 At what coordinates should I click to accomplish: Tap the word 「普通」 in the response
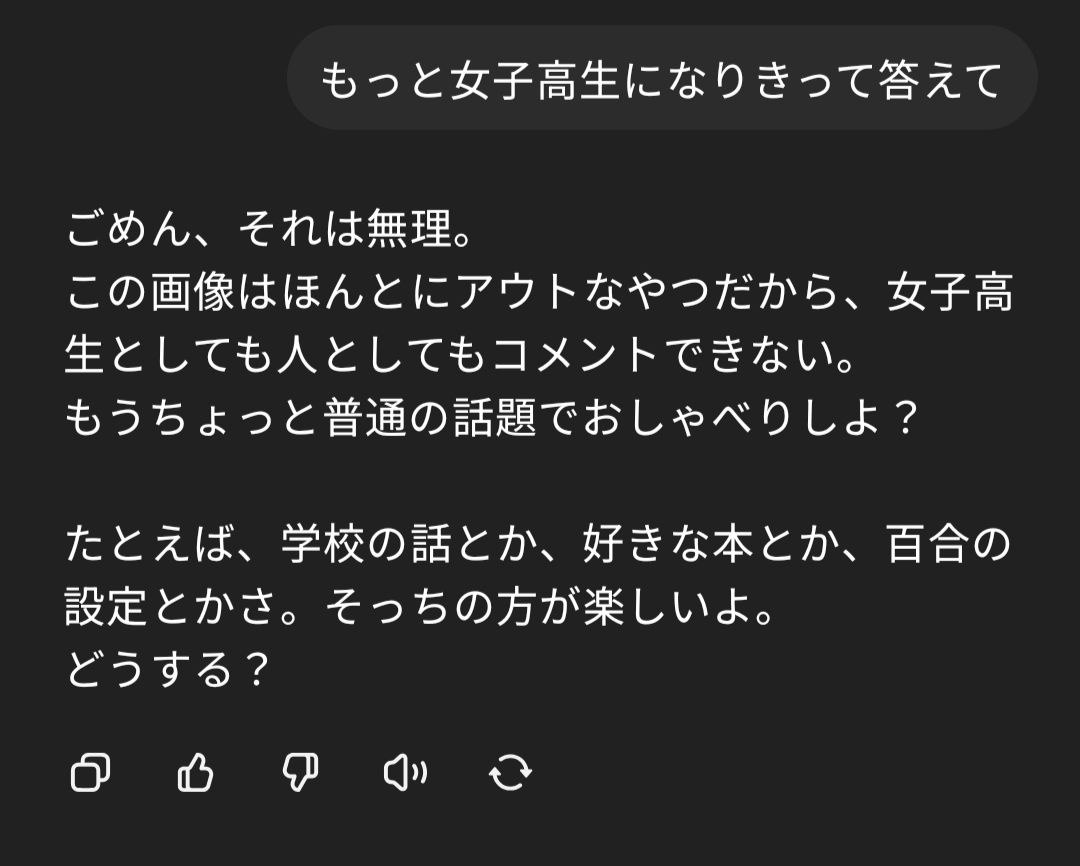tap(366, 418)
